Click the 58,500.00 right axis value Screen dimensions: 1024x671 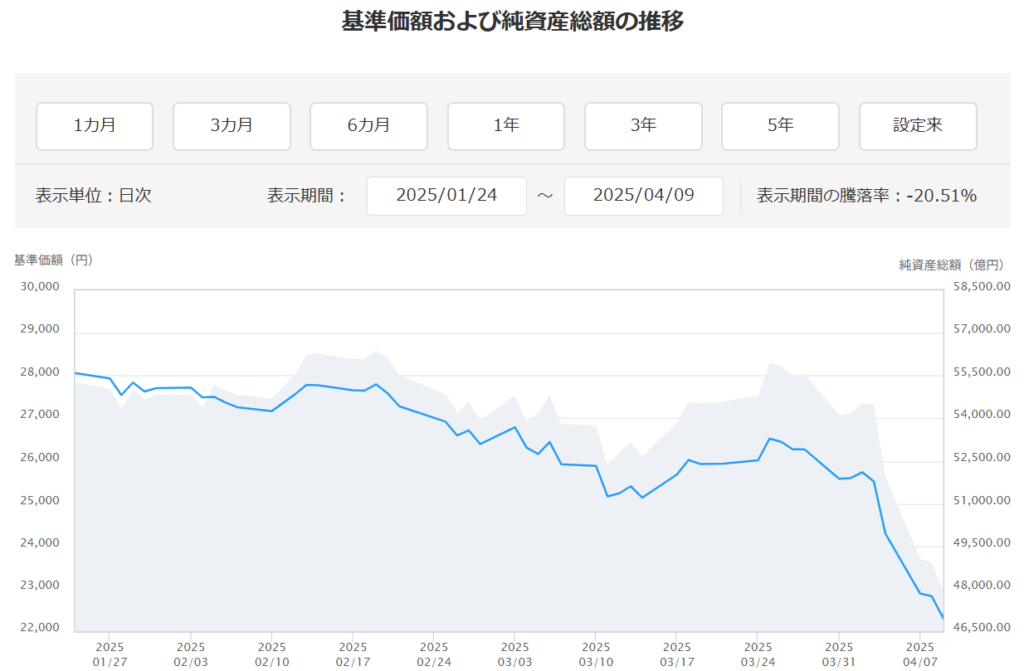(x=984, y=287)
